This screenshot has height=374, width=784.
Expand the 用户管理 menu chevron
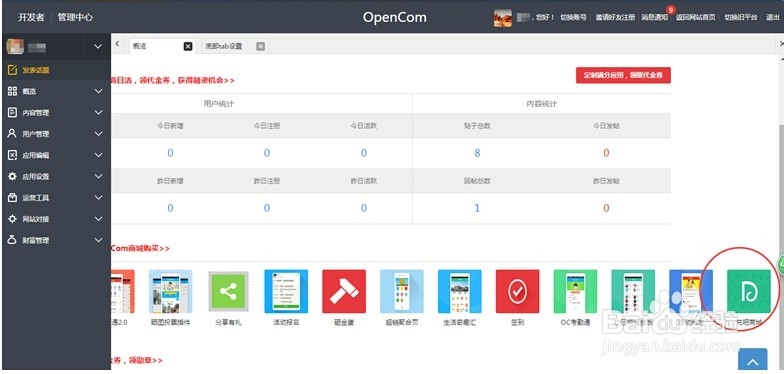point(98,134)
